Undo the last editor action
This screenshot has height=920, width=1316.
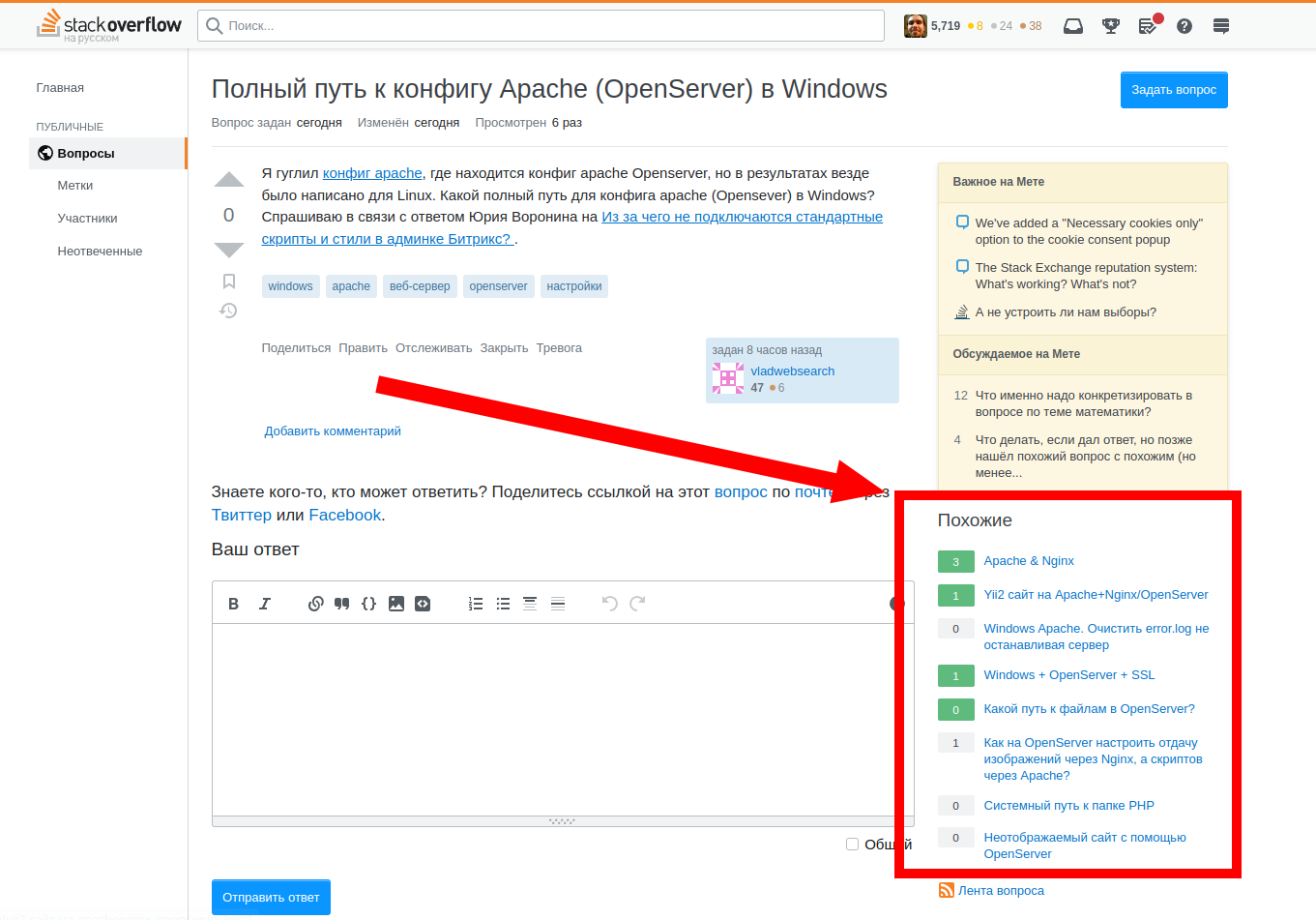pyautogui.click(x=609, y=604)
